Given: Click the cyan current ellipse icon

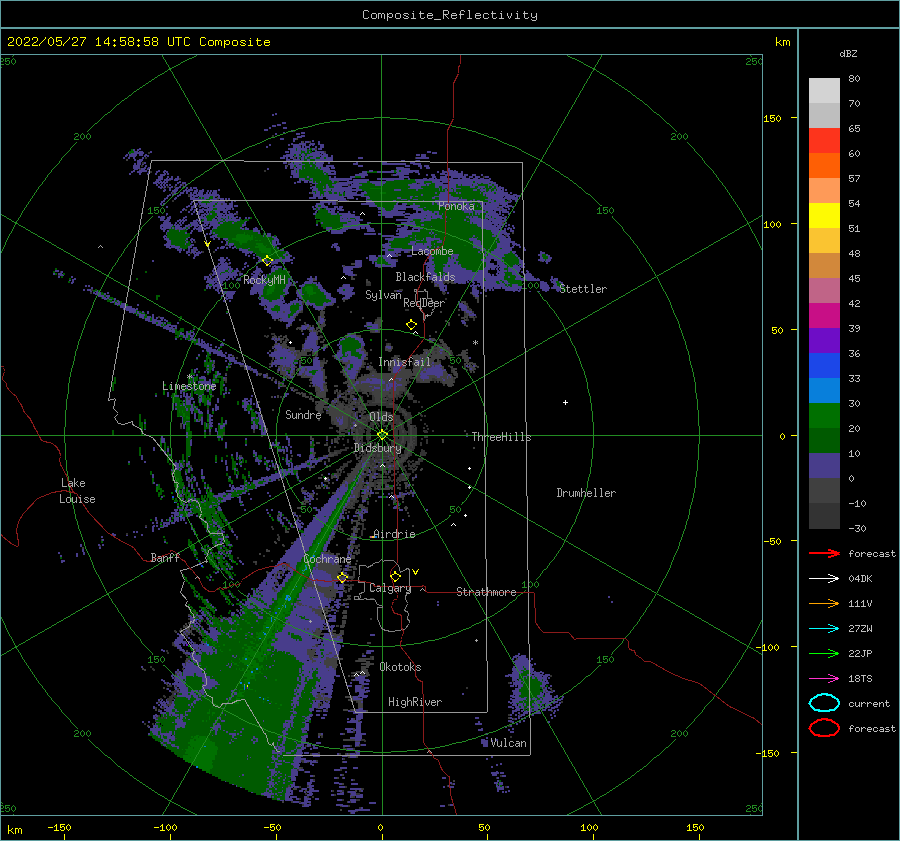Looking at the screenshot, I should point(824,703).
